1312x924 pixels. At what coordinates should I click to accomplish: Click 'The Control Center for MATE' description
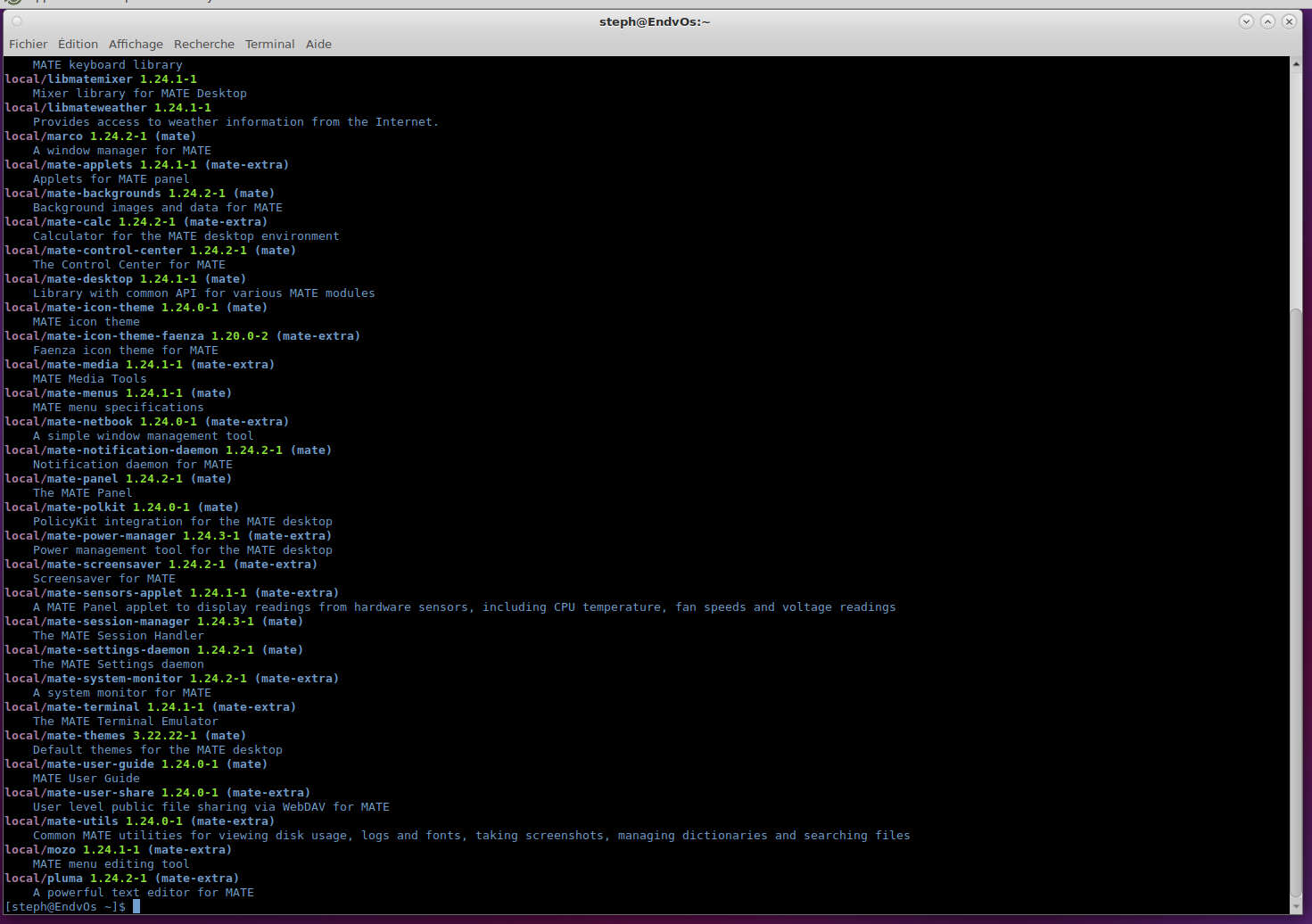pyautogui.click(x=129, y=264)
